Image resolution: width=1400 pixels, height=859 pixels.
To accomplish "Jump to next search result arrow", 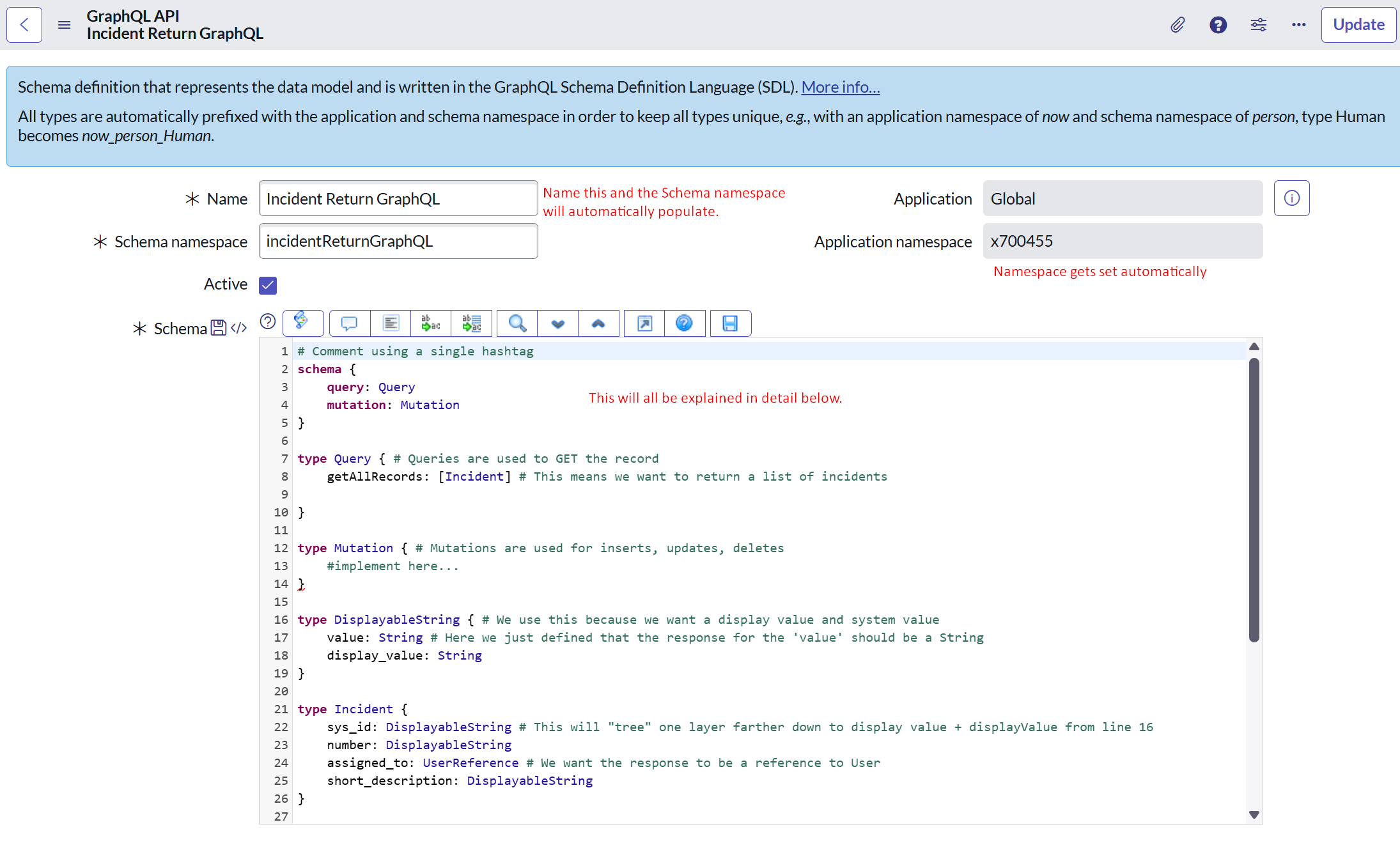I will tap(558, 323).
